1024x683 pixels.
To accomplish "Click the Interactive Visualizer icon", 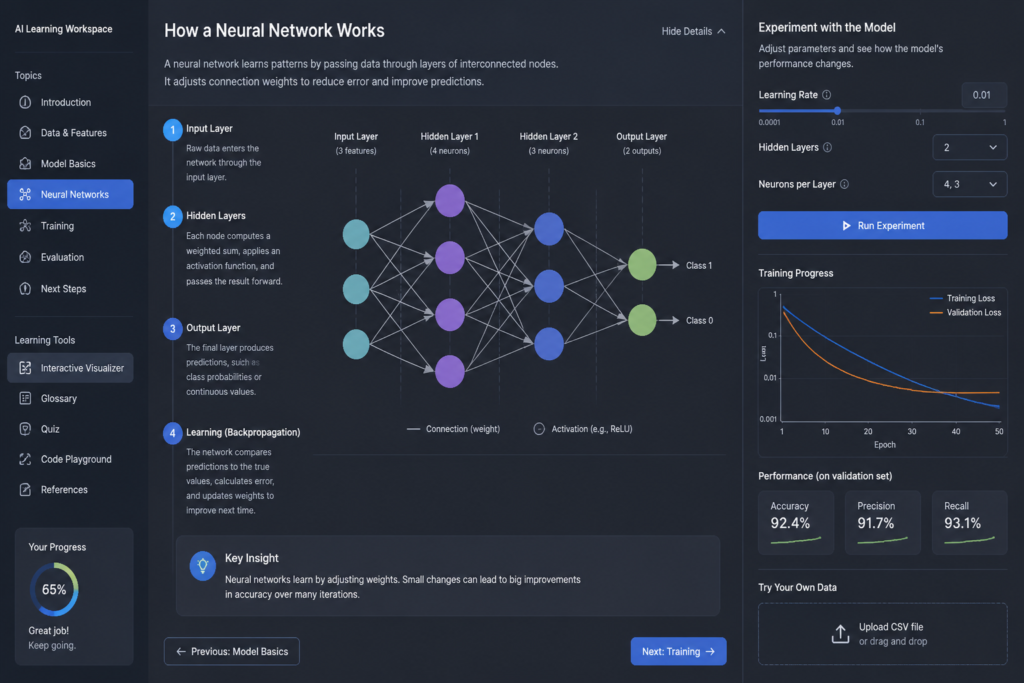I will click(25, 368).
